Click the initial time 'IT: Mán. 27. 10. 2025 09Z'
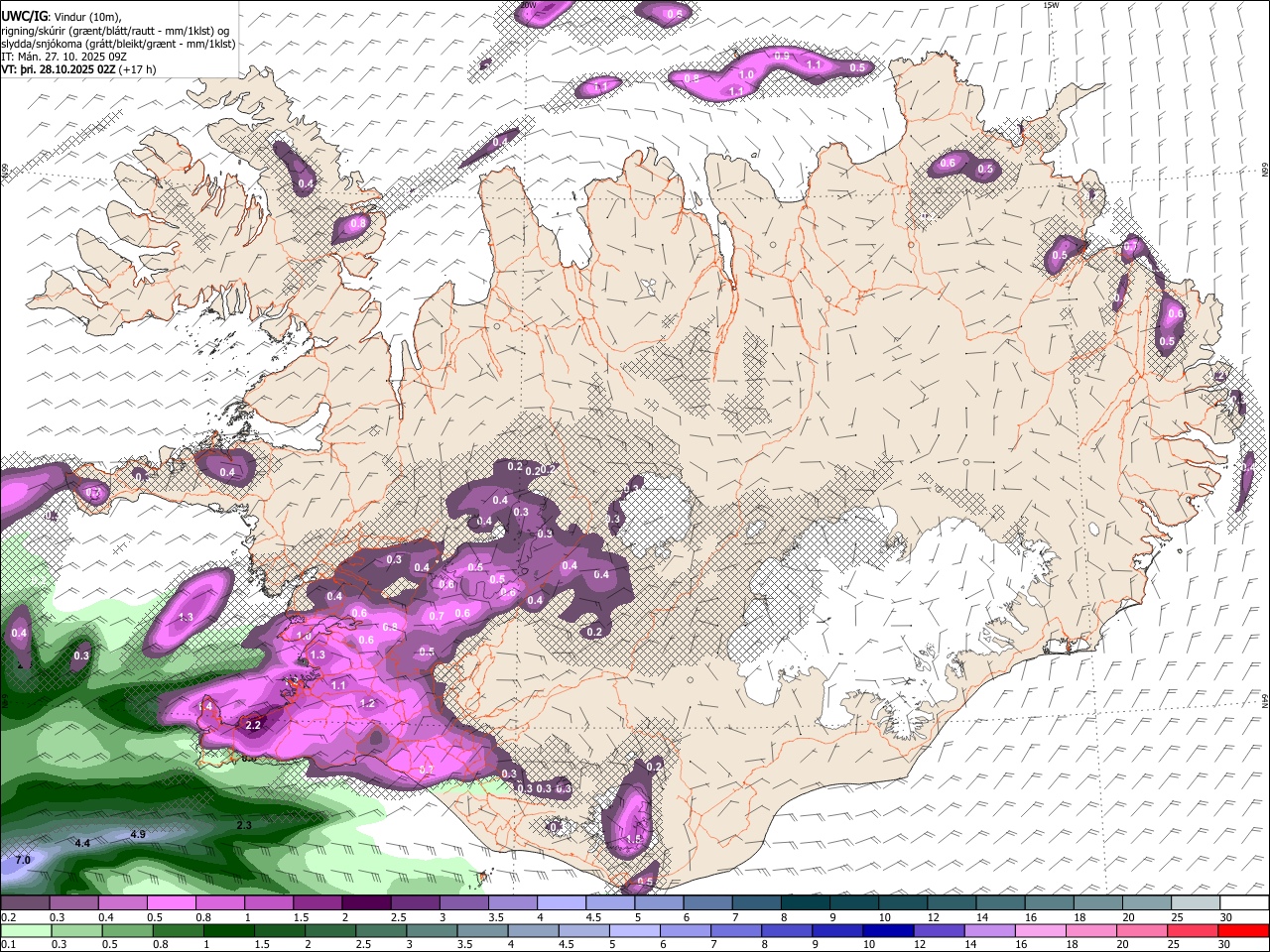The width and height of the screenshot is (1270, 952). (65, 58)
